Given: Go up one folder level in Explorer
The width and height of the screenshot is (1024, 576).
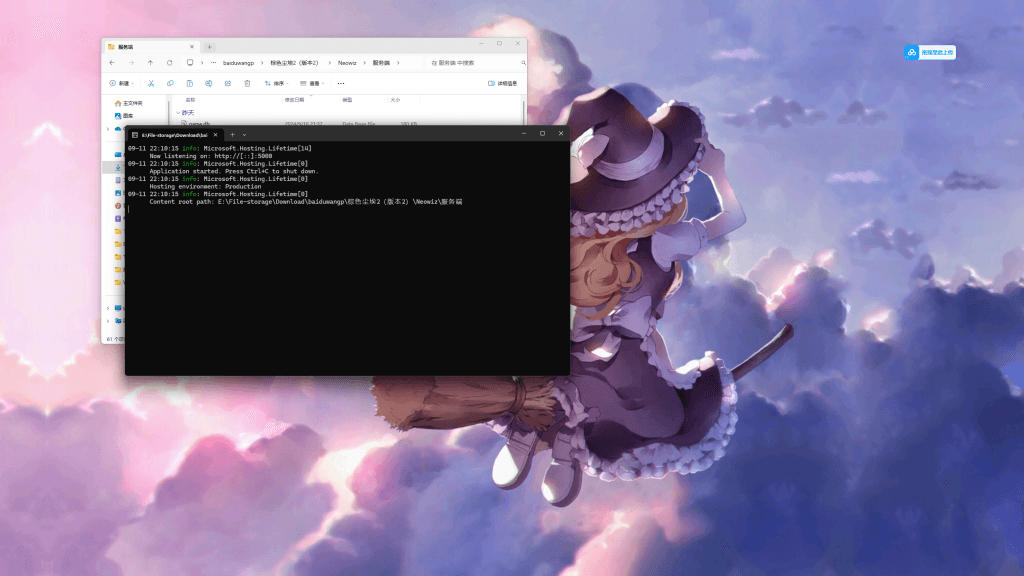Looking at the screenshot, I should (150, 62).
